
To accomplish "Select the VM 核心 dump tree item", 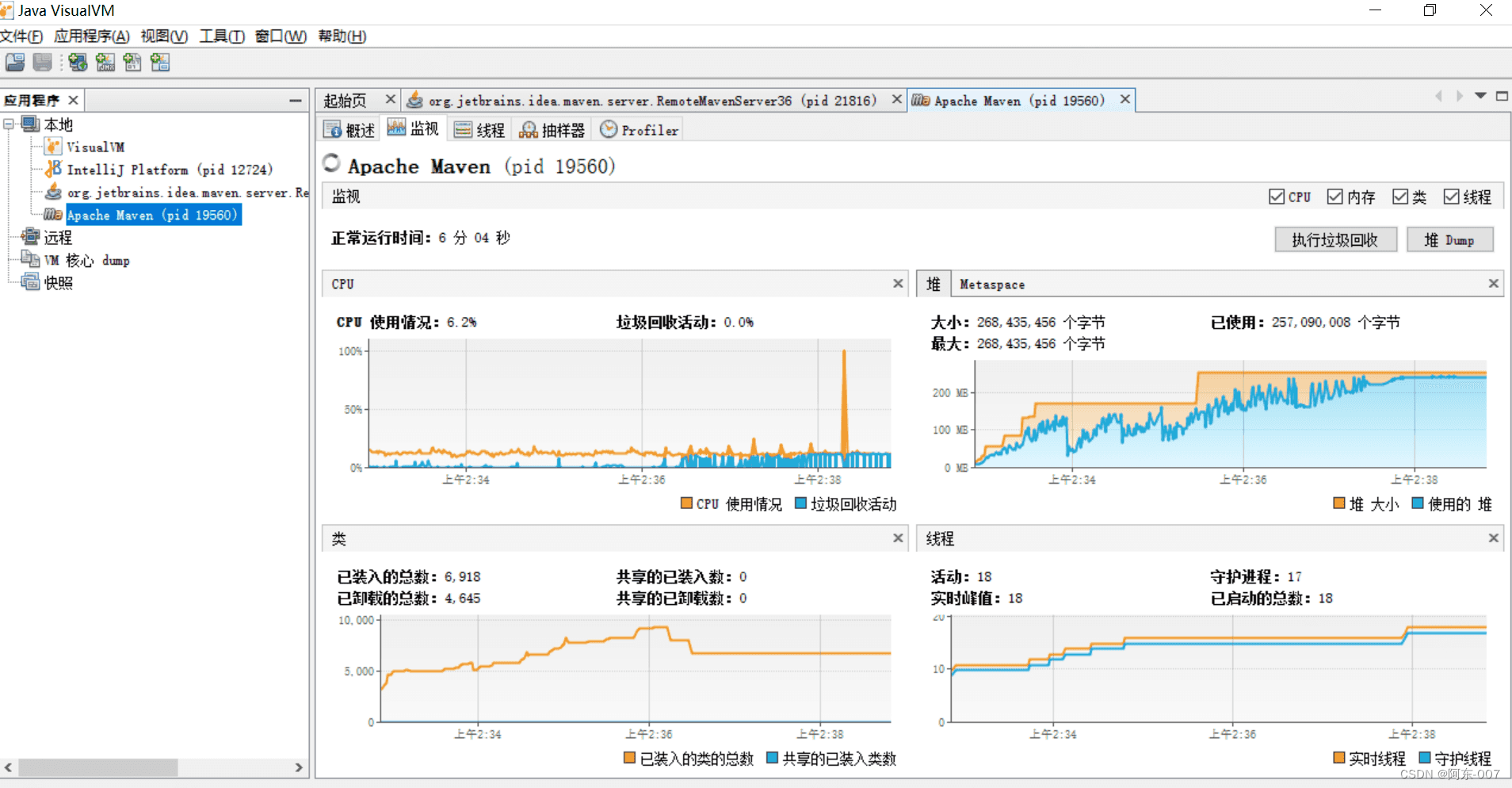I will pyautogui.click(x=86, y=259).
